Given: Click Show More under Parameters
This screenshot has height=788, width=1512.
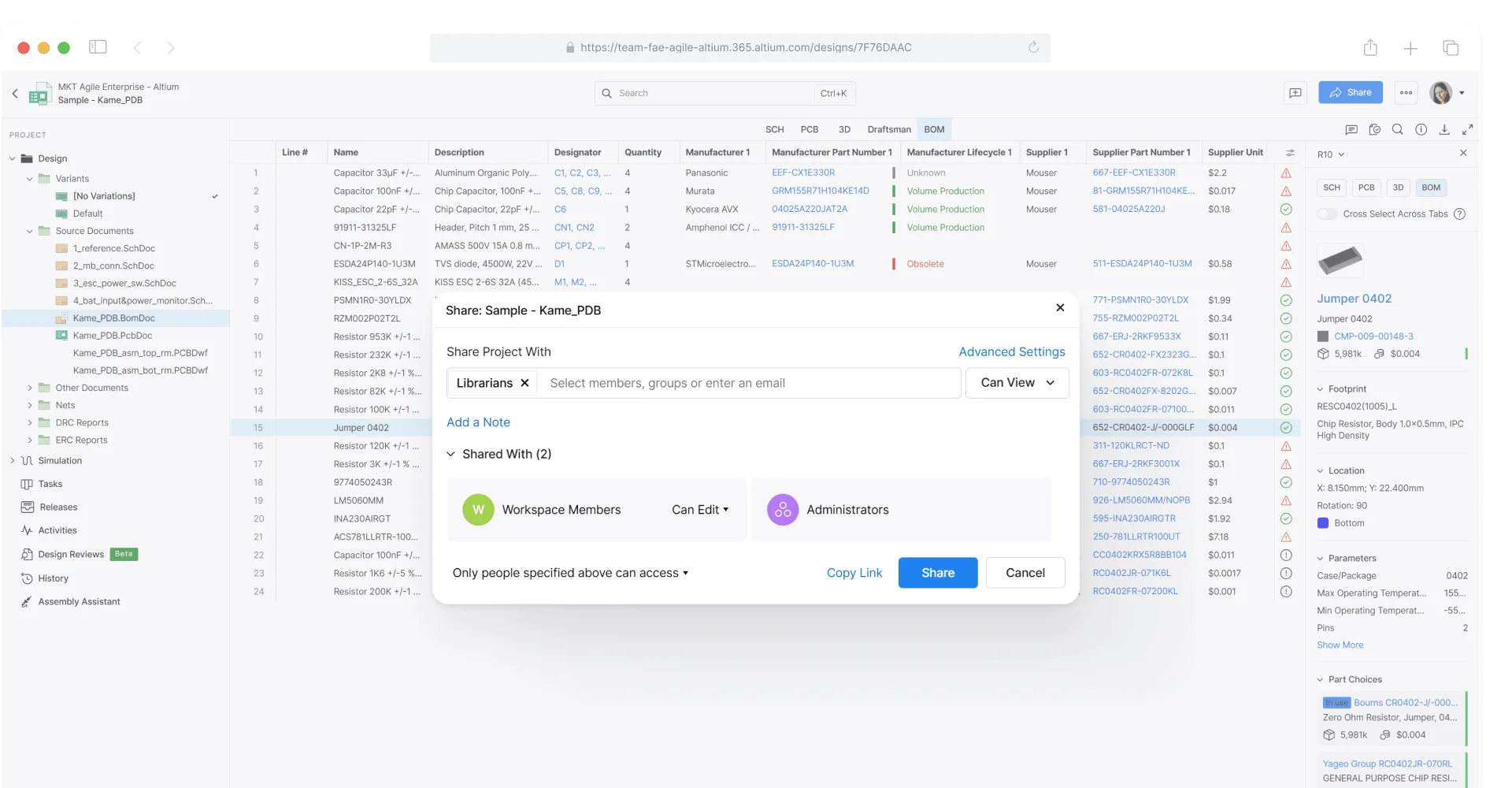Looking at the screenshot, I should pyautogui.click(x=1340, y=645).
